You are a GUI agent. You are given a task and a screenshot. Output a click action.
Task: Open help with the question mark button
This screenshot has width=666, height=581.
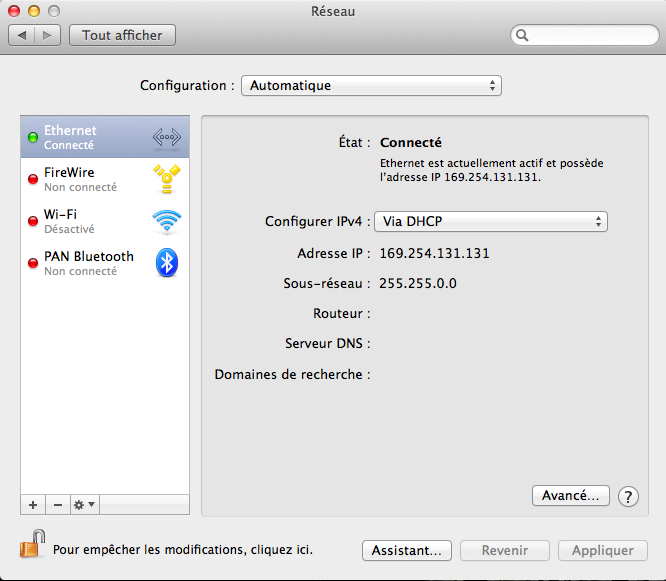(628, 496)
